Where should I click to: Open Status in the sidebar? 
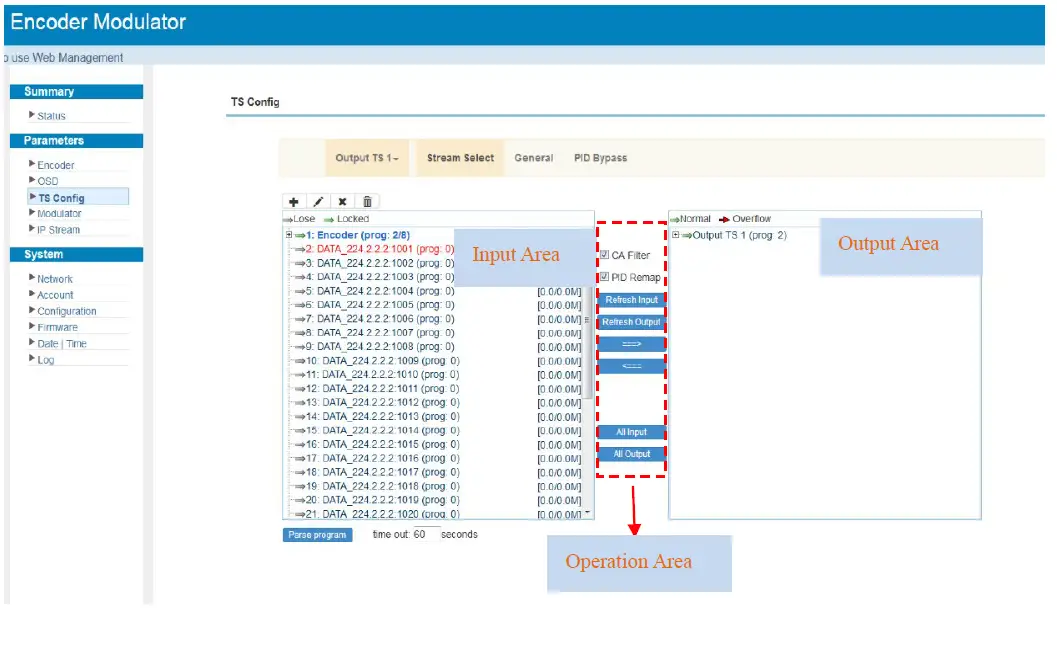[51, 116]
